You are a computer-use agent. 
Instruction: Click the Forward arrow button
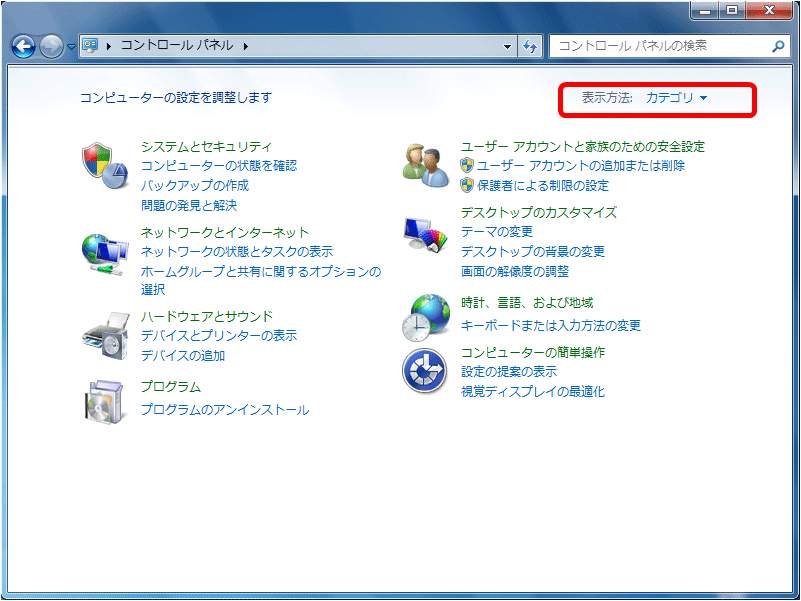(x=51, y=47)
